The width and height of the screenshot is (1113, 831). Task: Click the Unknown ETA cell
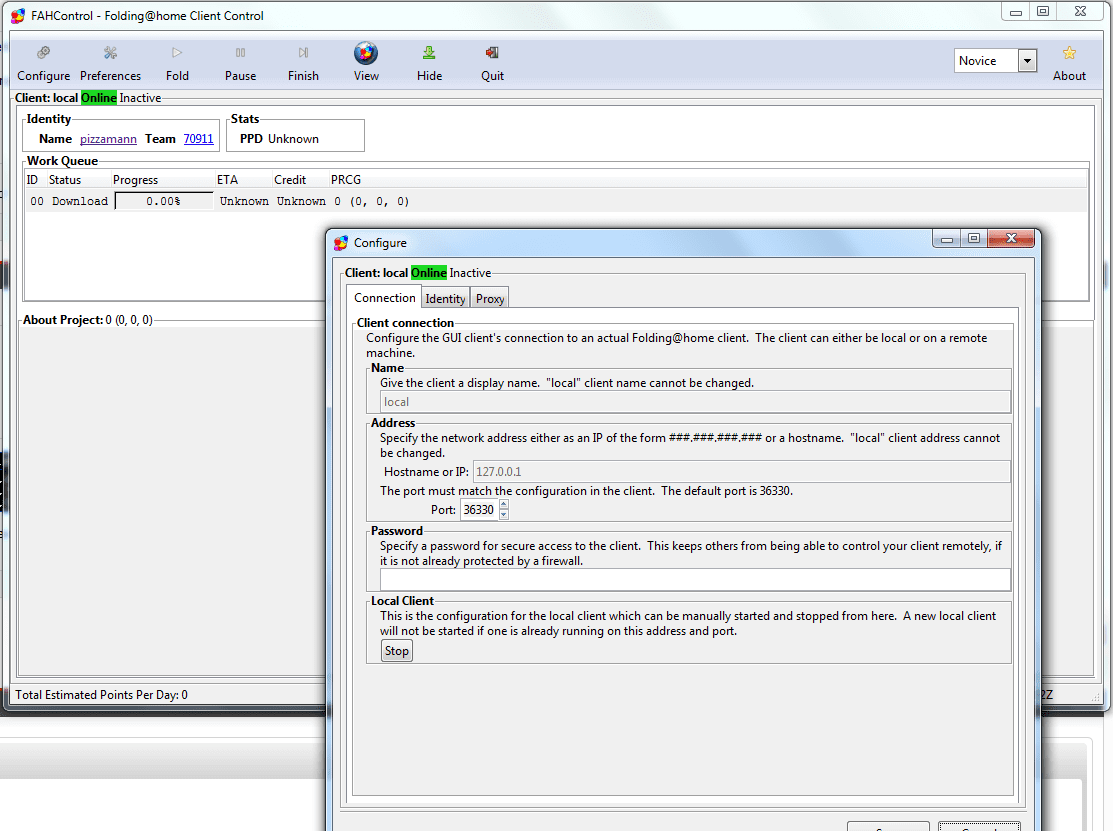click(x=244, y=202)
